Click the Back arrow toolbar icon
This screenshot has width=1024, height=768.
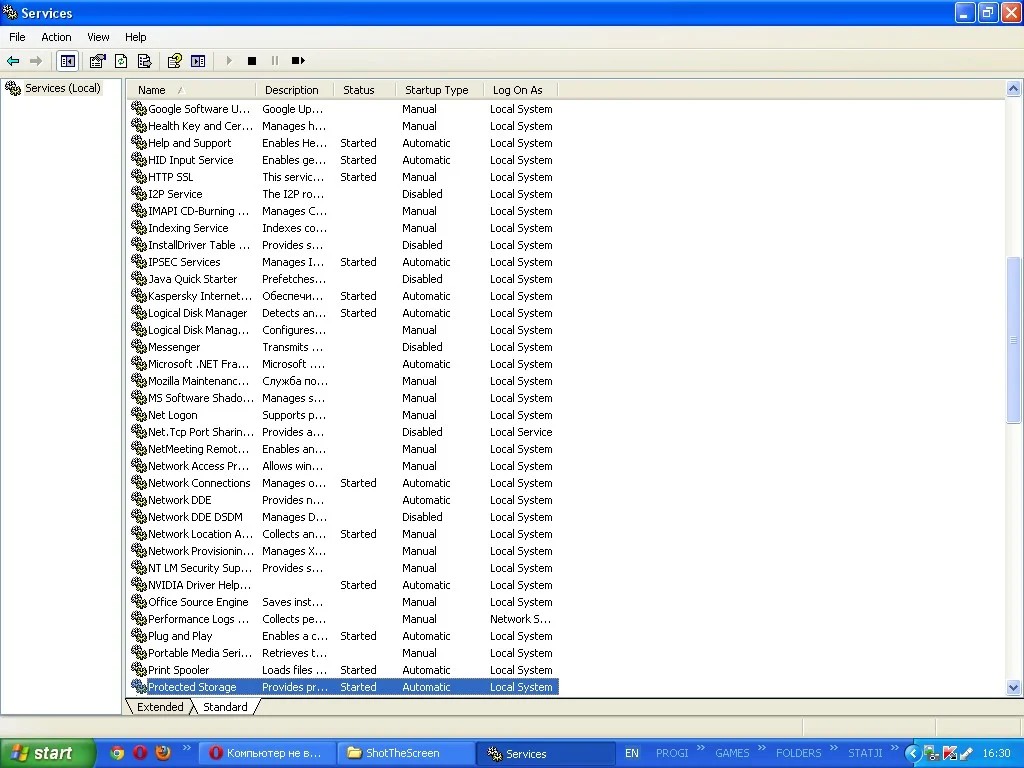(x=13, y=61)
